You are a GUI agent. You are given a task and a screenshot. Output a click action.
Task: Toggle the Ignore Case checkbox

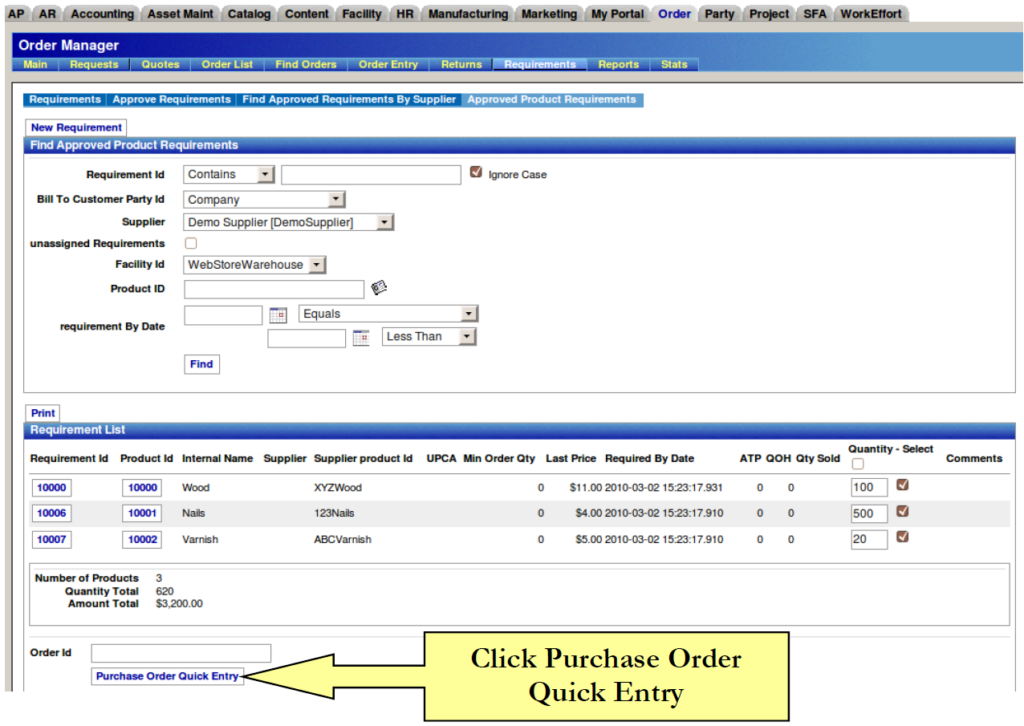[x=476, y=173]
